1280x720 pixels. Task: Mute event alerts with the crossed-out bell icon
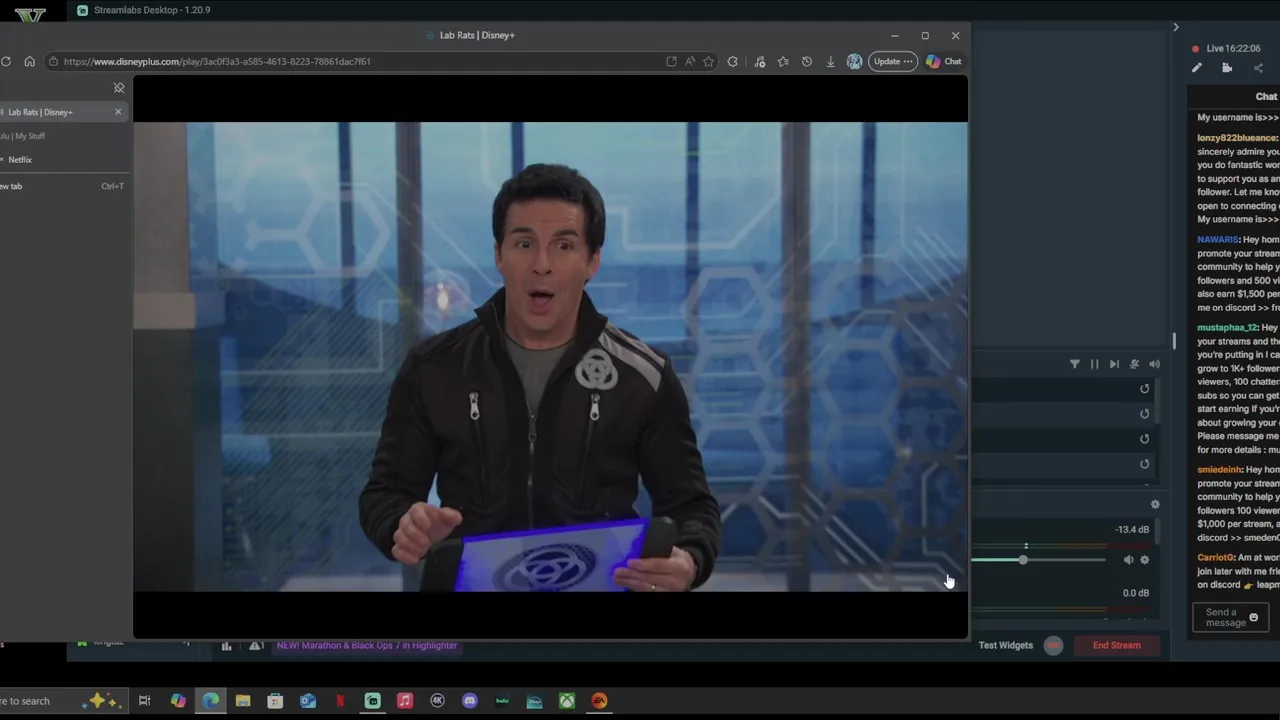[x=1134, y=364]
